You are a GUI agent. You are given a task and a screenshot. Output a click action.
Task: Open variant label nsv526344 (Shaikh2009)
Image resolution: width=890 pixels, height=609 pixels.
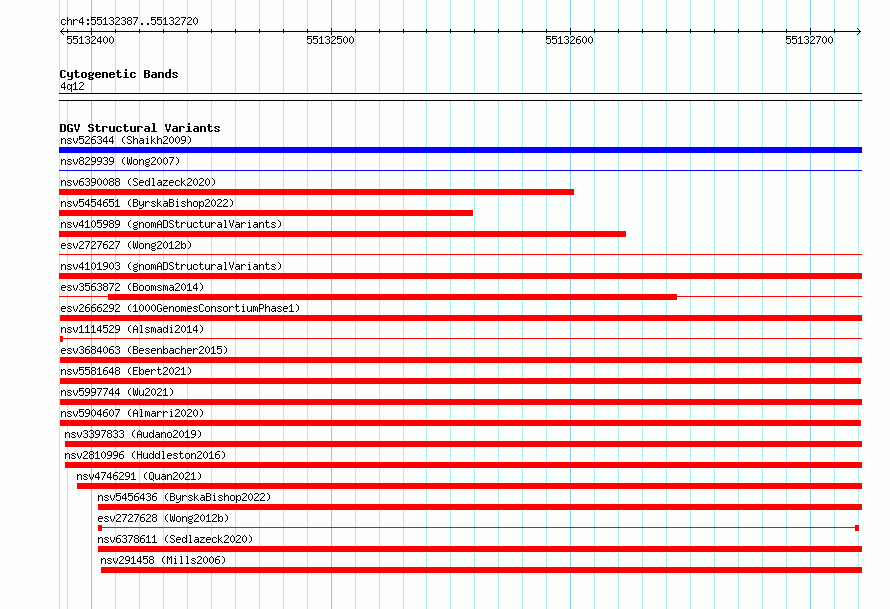[x=126, y=140]
